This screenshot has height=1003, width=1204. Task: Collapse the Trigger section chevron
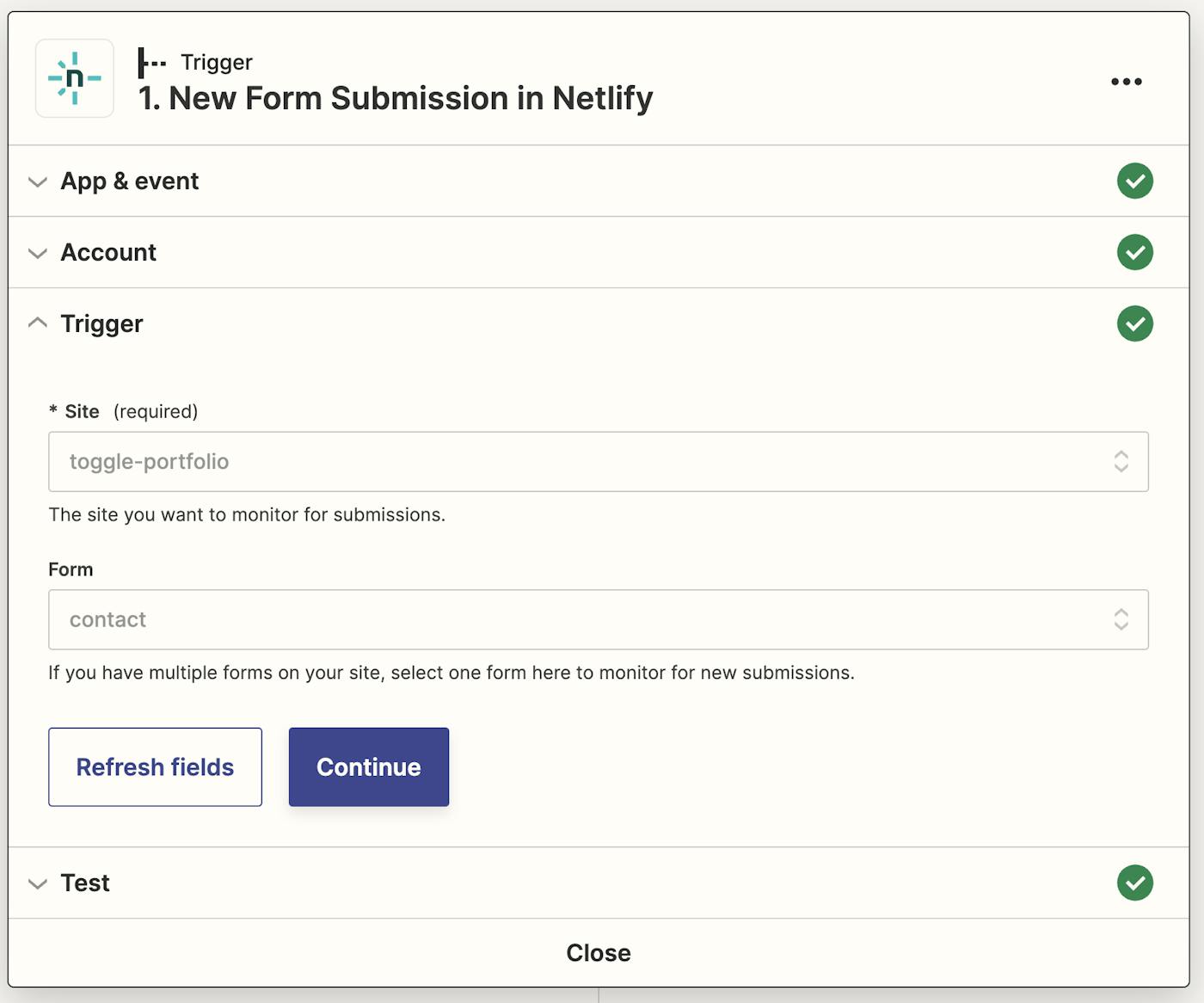click(x=37, y=323)
